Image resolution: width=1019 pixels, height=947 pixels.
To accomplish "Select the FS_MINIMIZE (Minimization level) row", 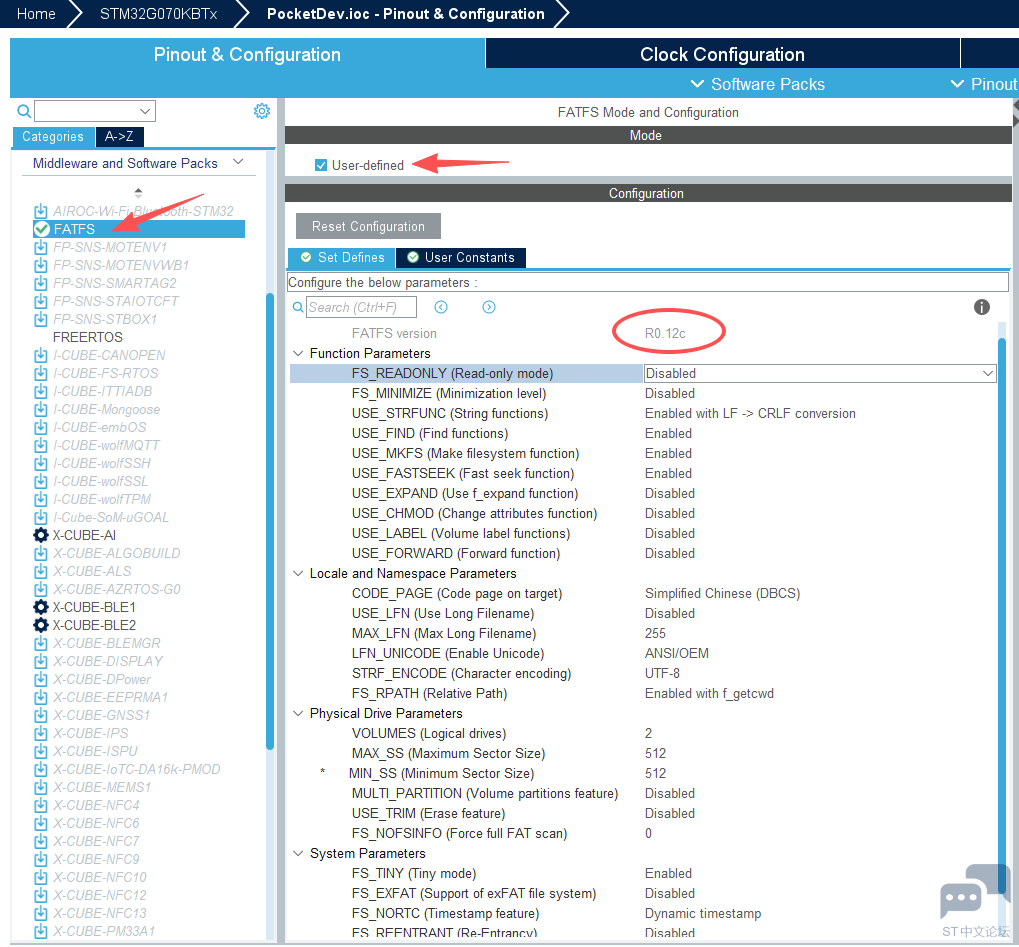I will pyautogui.click(x=643, y=393).
